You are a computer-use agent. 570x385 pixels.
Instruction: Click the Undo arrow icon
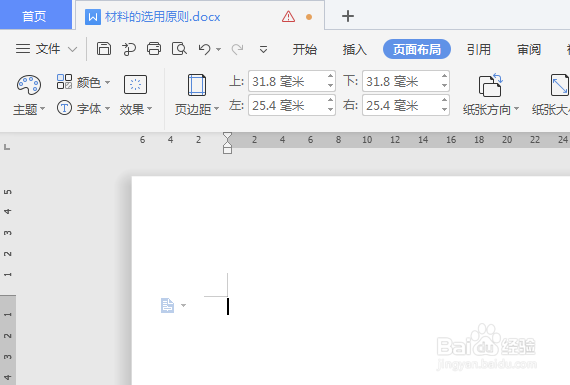(x=205, y=49)
